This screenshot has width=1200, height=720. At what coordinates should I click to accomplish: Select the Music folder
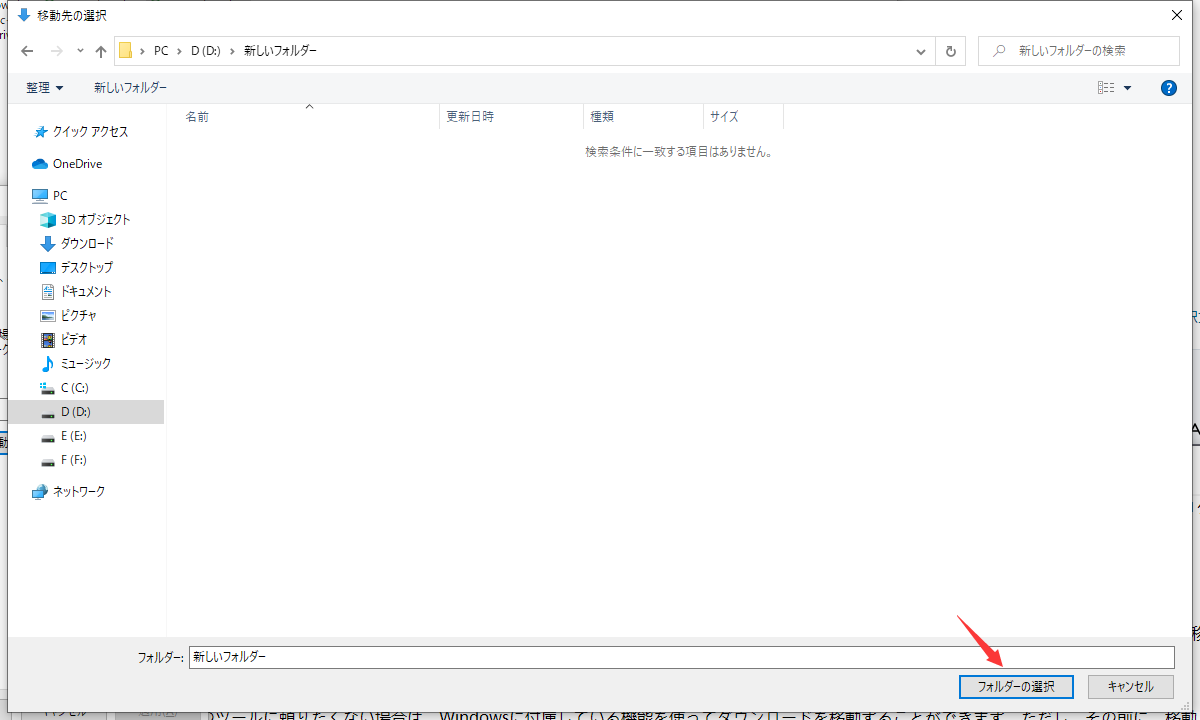(85, 364)
